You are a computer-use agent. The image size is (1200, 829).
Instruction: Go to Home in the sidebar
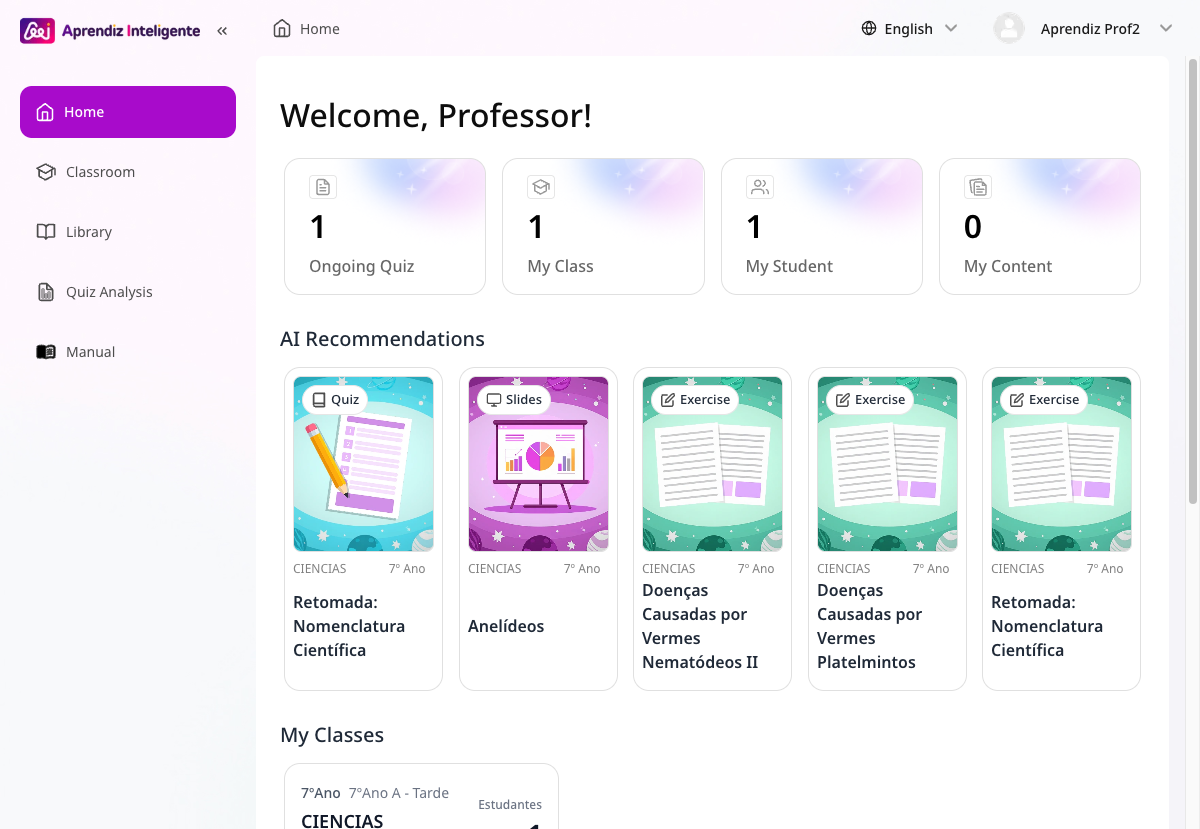pyautogui.click(x=128, y=112)
